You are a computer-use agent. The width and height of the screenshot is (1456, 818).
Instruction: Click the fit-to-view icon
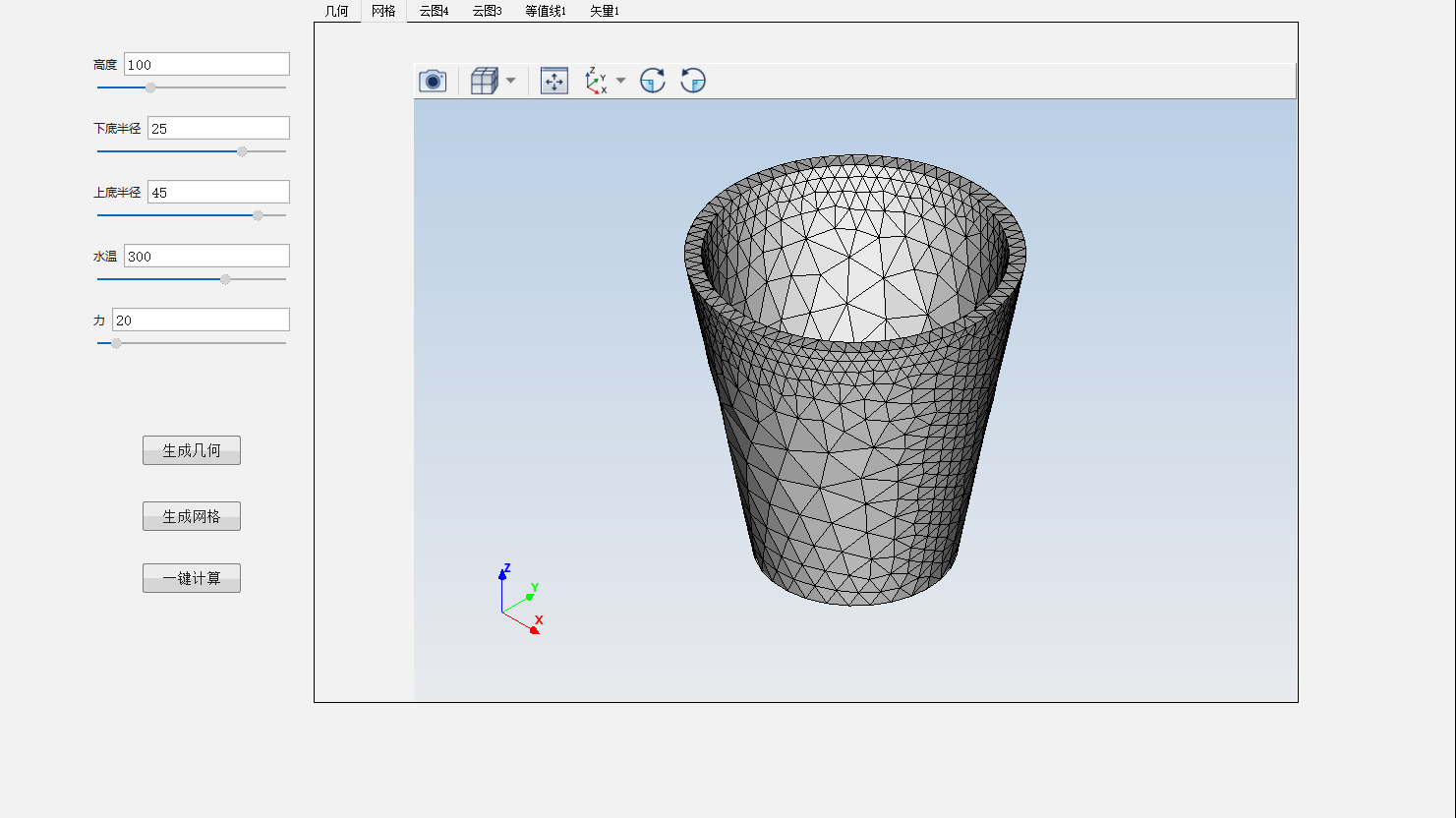point(554,81)
